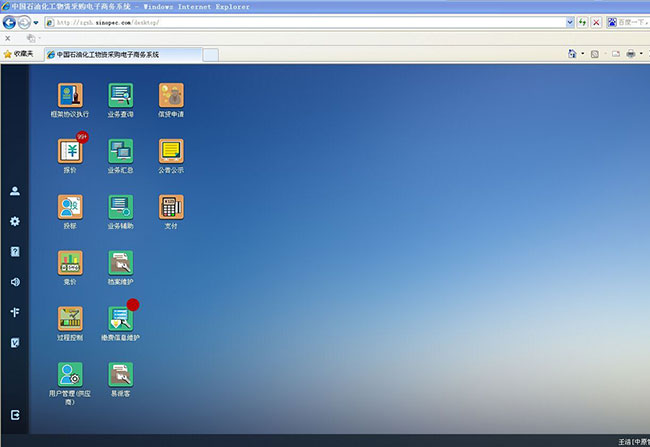The image size is (650, 447).
Task: Open the 框架协议执行 desktop icon
Action: [70, 96]
